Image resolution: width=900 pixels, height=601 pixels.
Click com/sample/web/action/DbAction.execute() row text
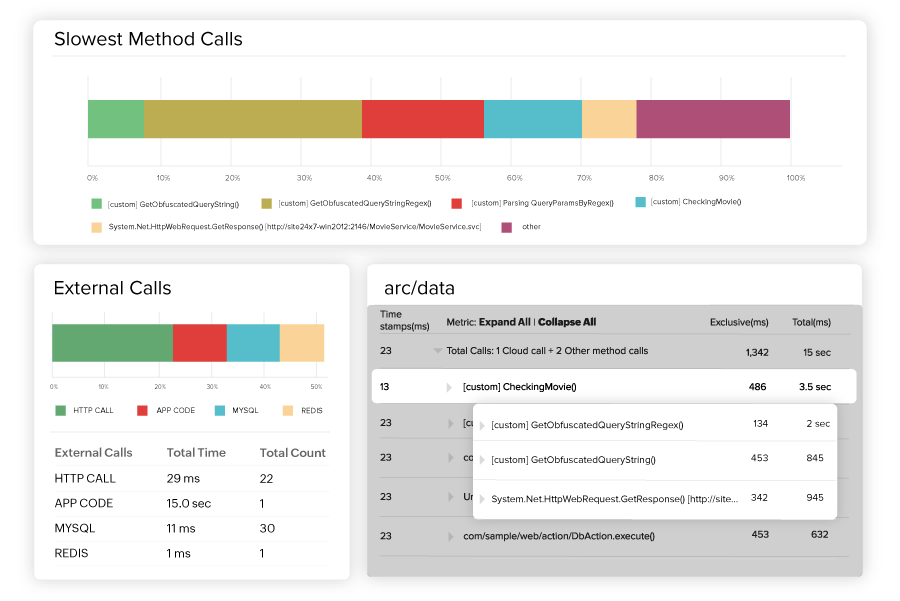(559, 536)
